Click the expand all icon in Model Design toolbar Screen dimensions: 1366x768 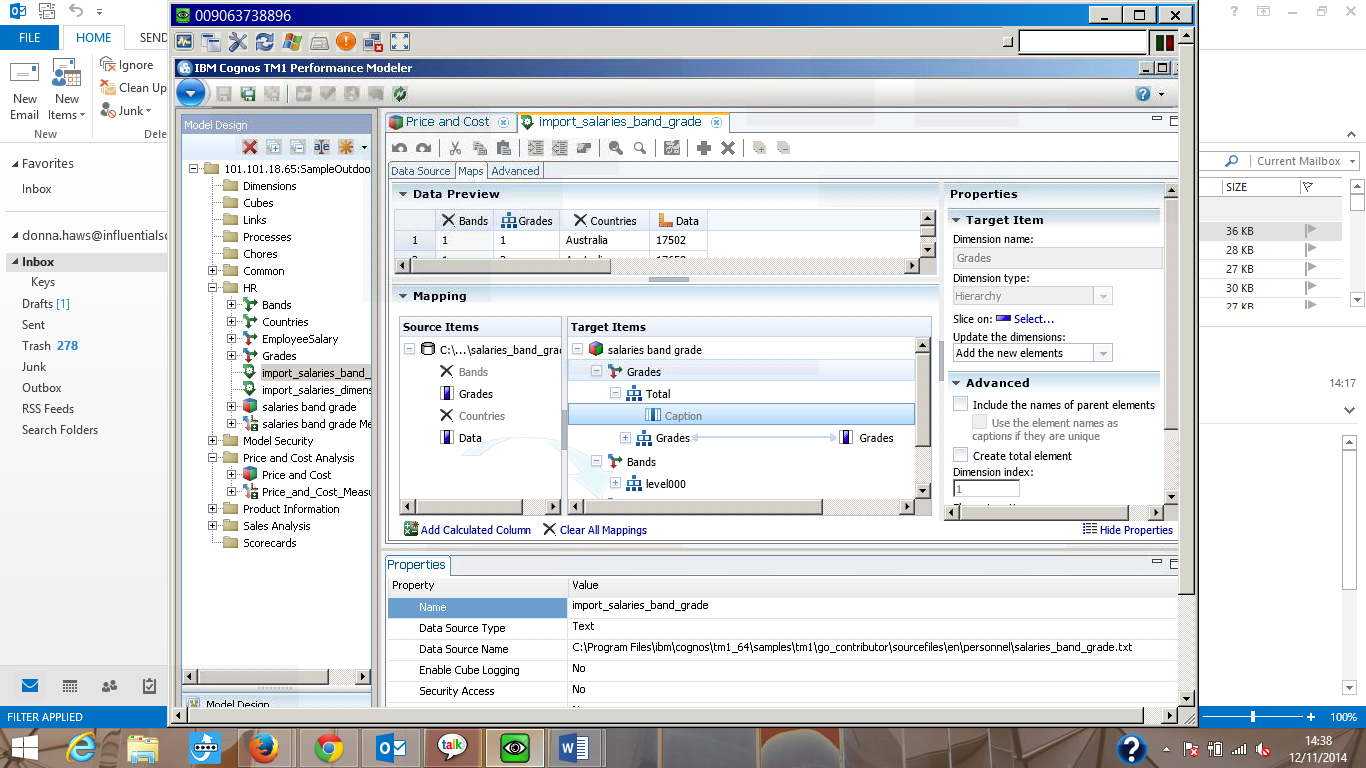[273, 147]
